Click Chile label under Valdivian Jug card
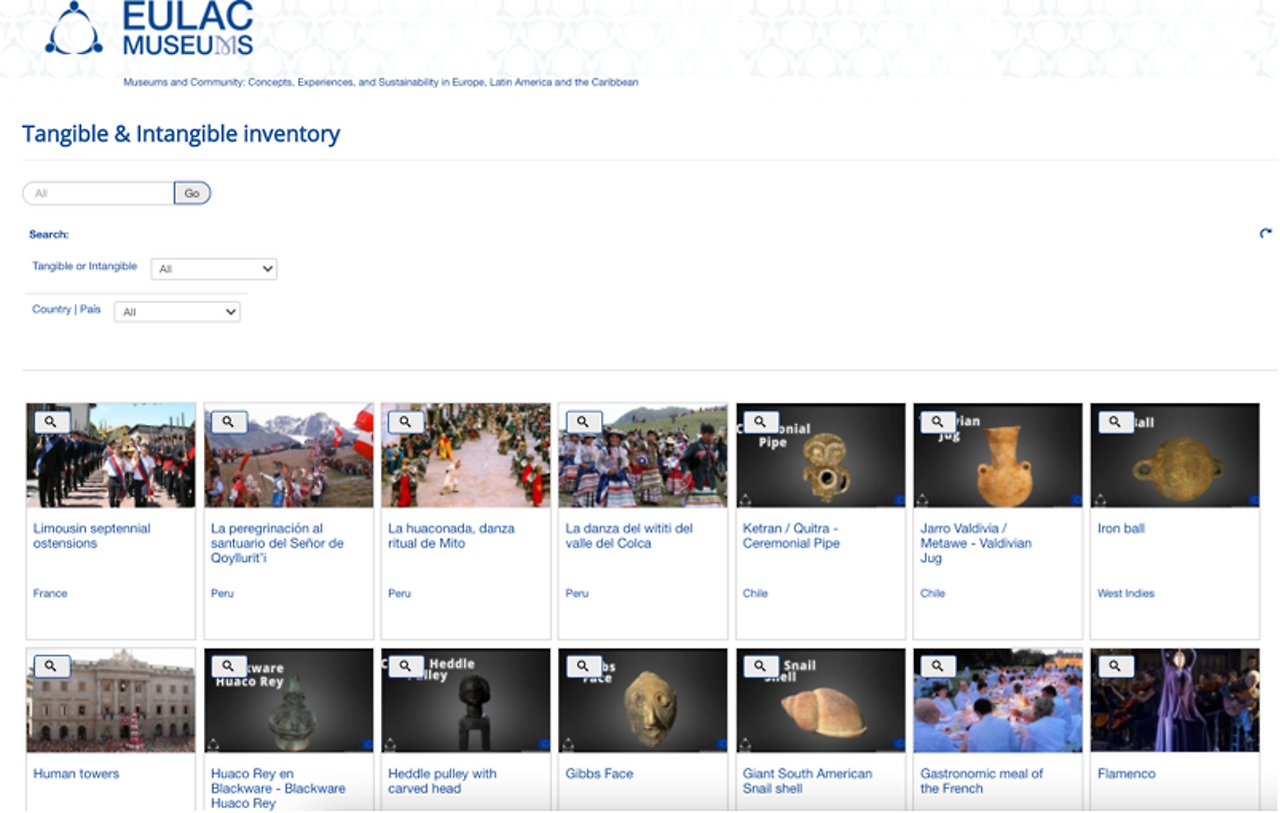Viewport: 1280px width, 813px height. click(933, 594)
